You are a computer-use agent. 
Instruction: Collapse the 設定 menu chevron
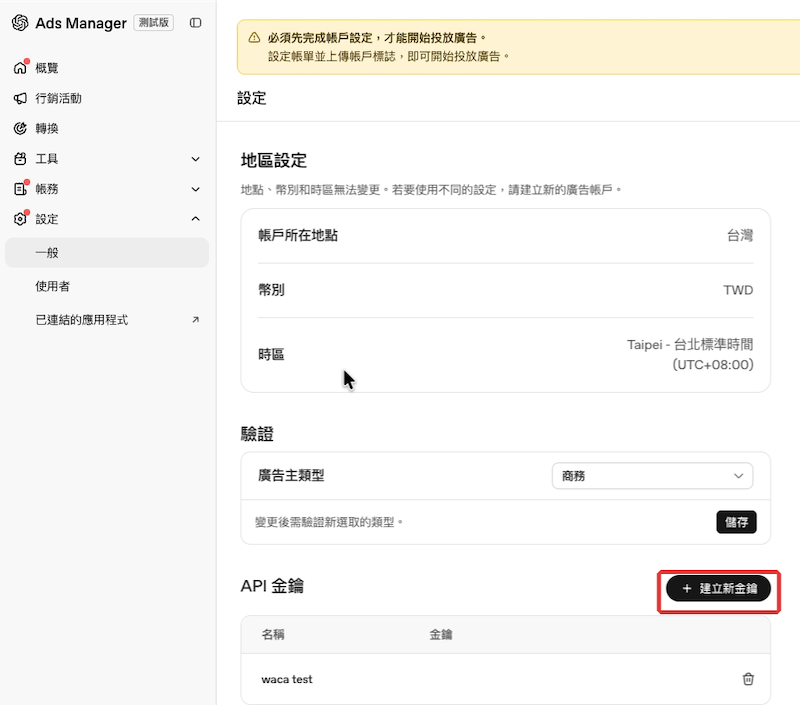coord(195,219)
